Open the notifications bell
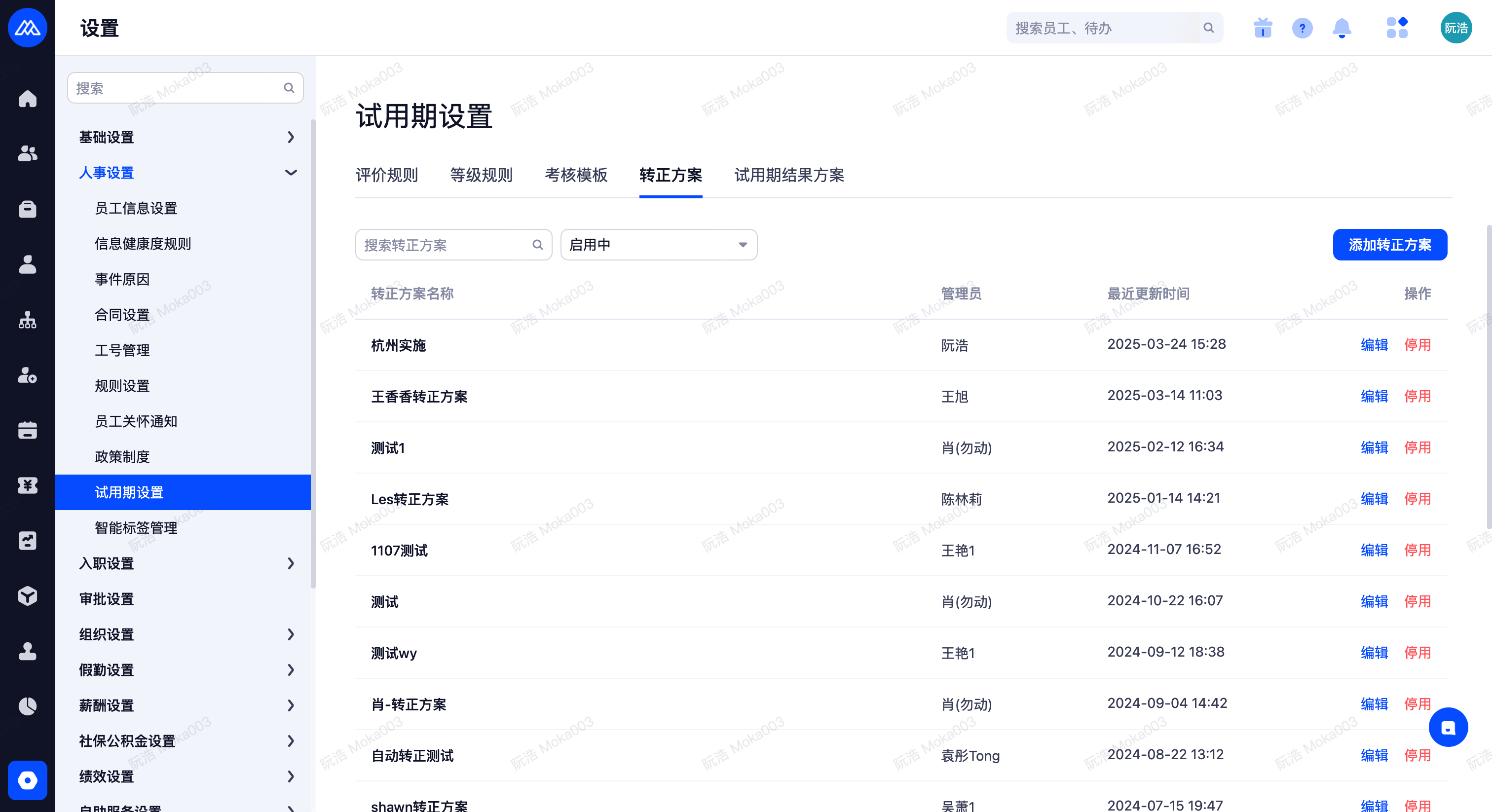This screenshot has width=1492, height=812. pyautogui.click(x=1342, y=28)
